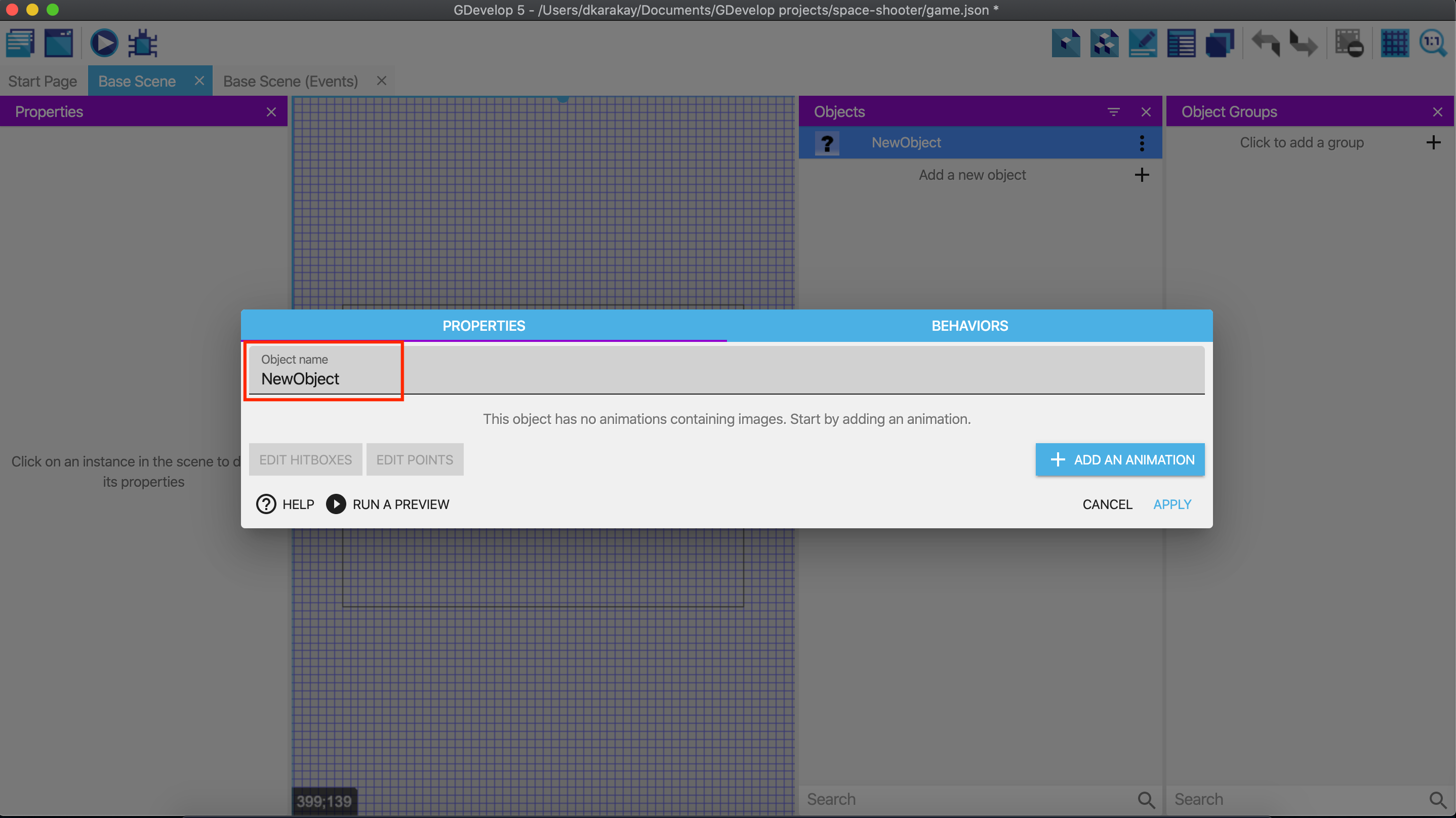Open the Base Scene (Events) tab
Screen dimensions: 1456x818
pos(291,82)
